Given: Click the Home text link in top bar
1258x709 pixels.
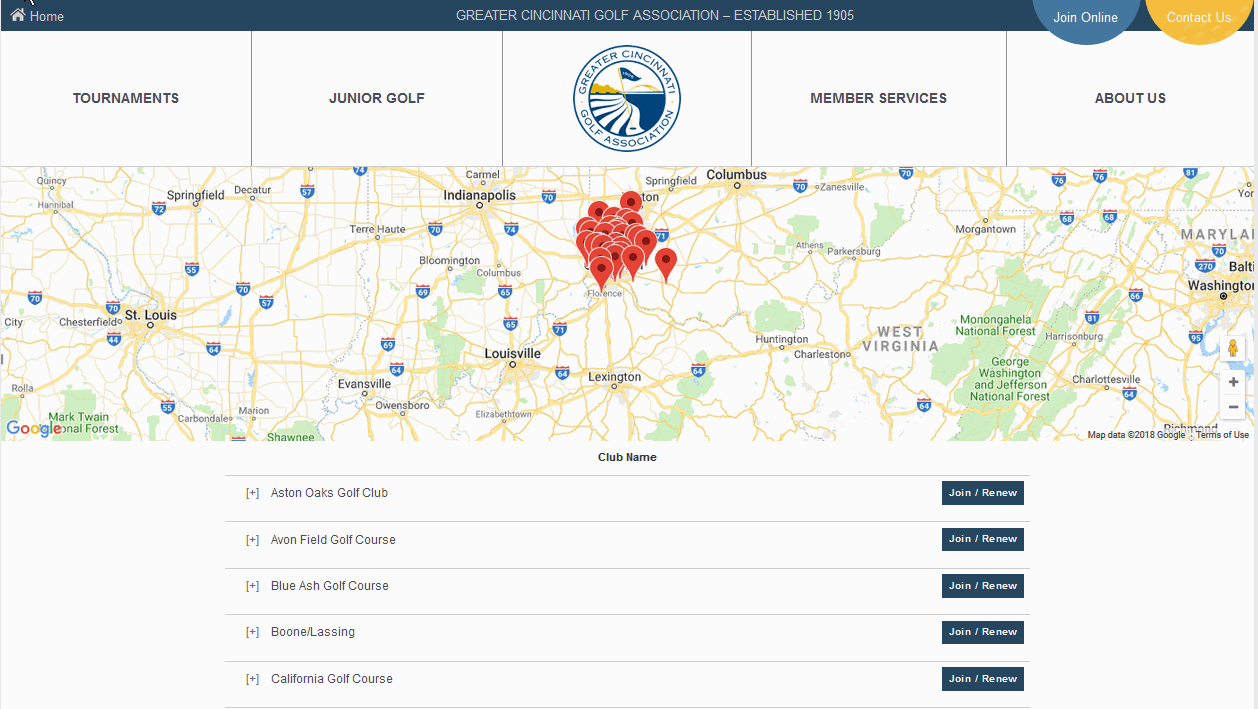Looking at the screenshot, I should (47, 17).
